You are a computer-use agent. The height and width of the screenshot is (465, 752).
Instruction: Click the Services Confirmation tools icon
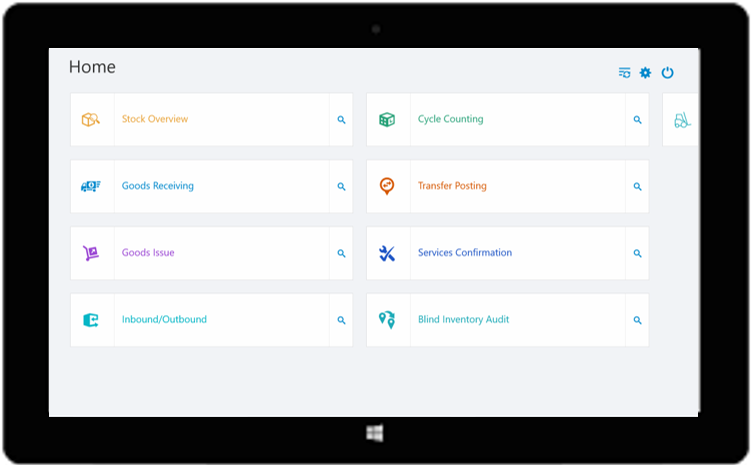pos(387,254)
